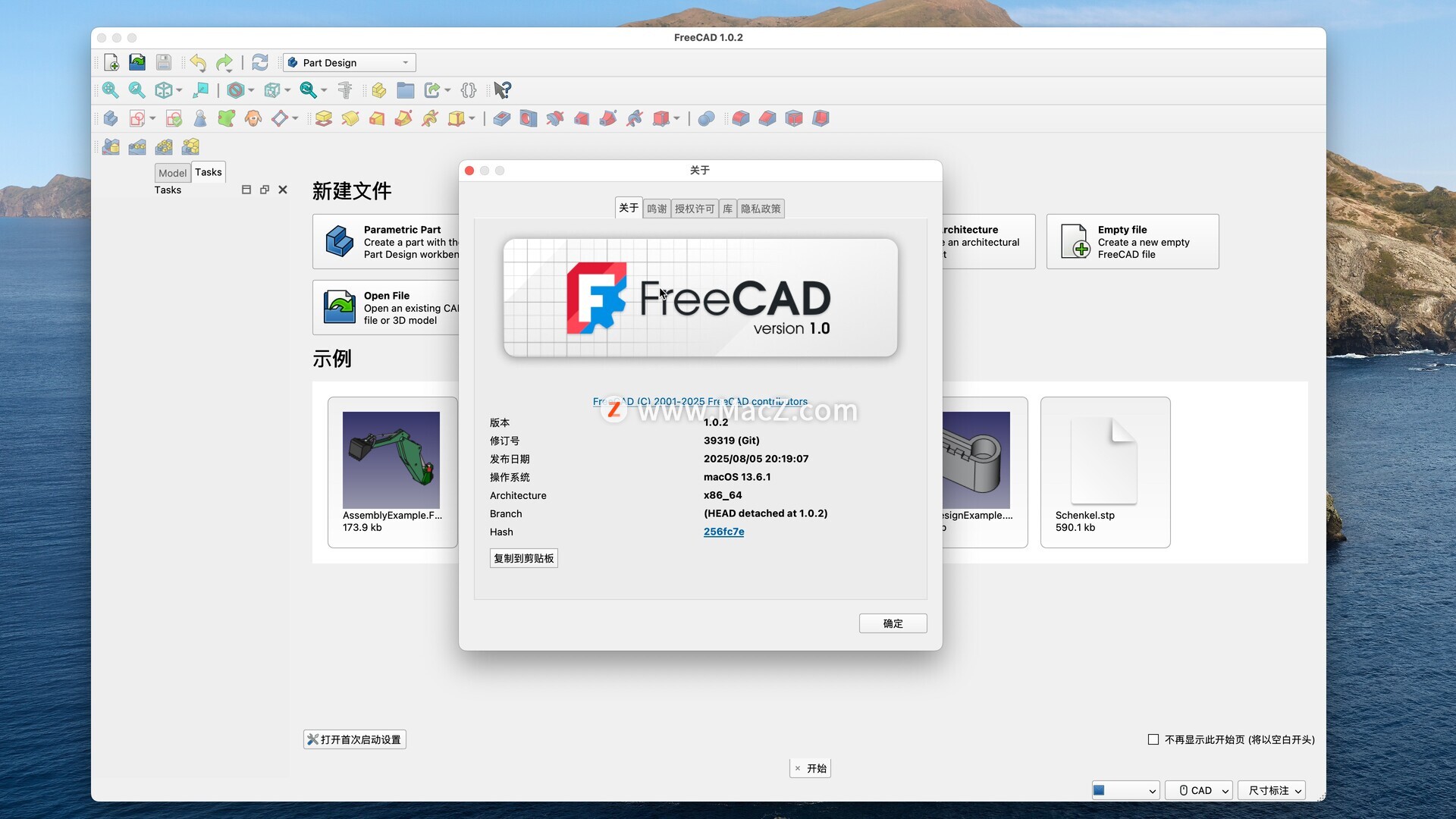Switch to the Model tab

pos(172,173)
